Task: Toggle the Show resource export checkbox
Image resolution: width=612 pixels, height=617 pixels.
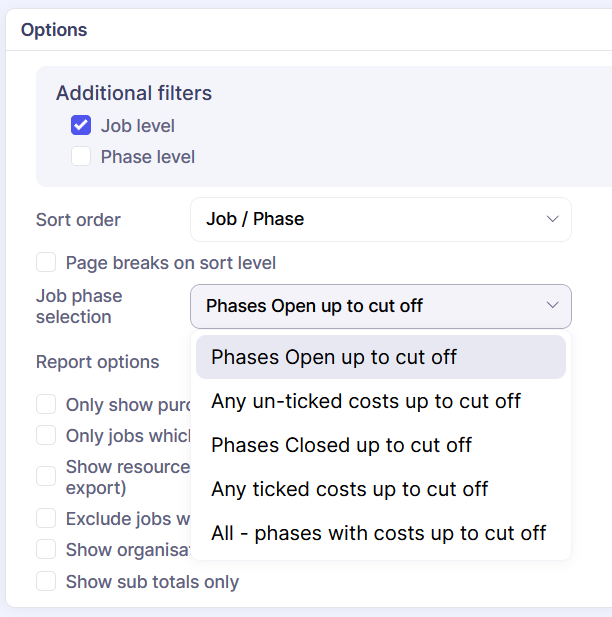Action: click(46, 476)
